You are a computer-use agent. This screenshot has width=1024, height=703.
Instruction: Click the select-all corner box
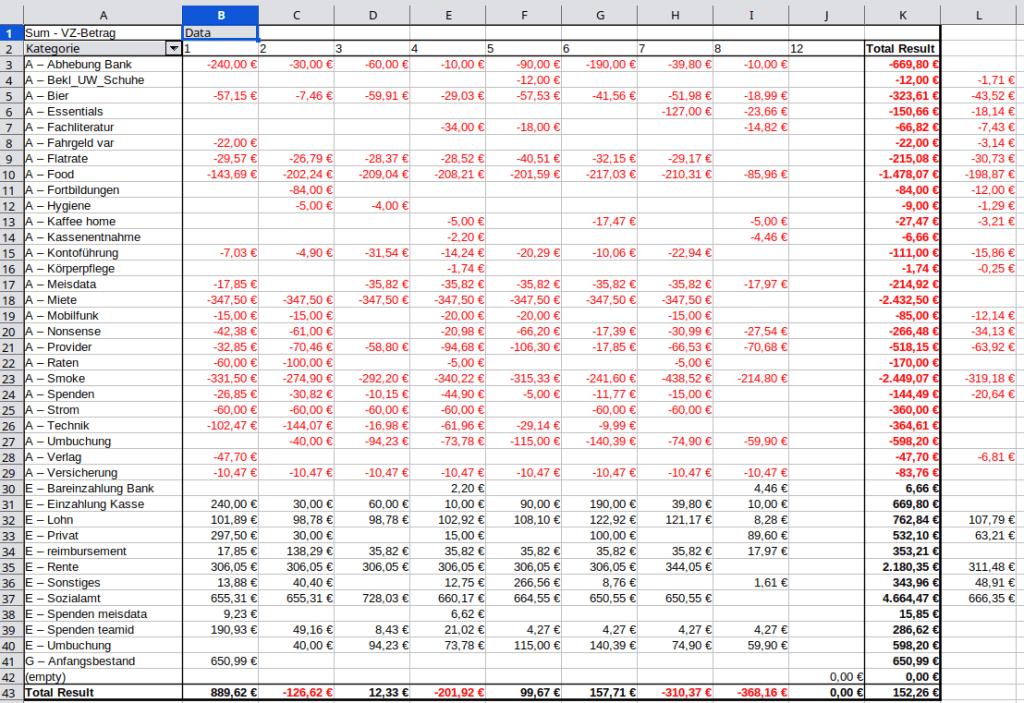(x=11, y=15)
